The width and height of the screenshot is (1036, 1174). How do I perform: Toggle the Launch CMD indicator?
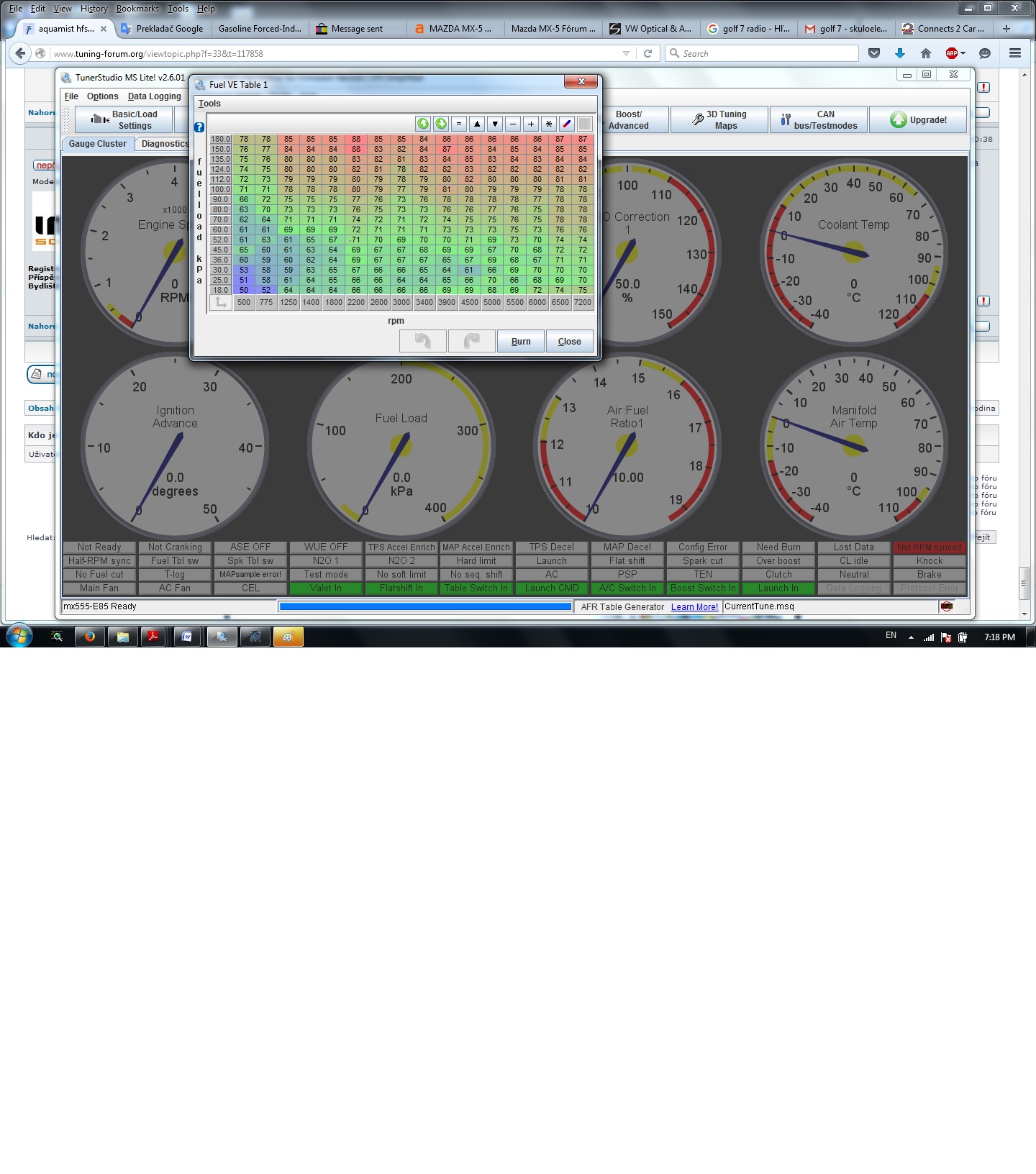pos(552,588)
